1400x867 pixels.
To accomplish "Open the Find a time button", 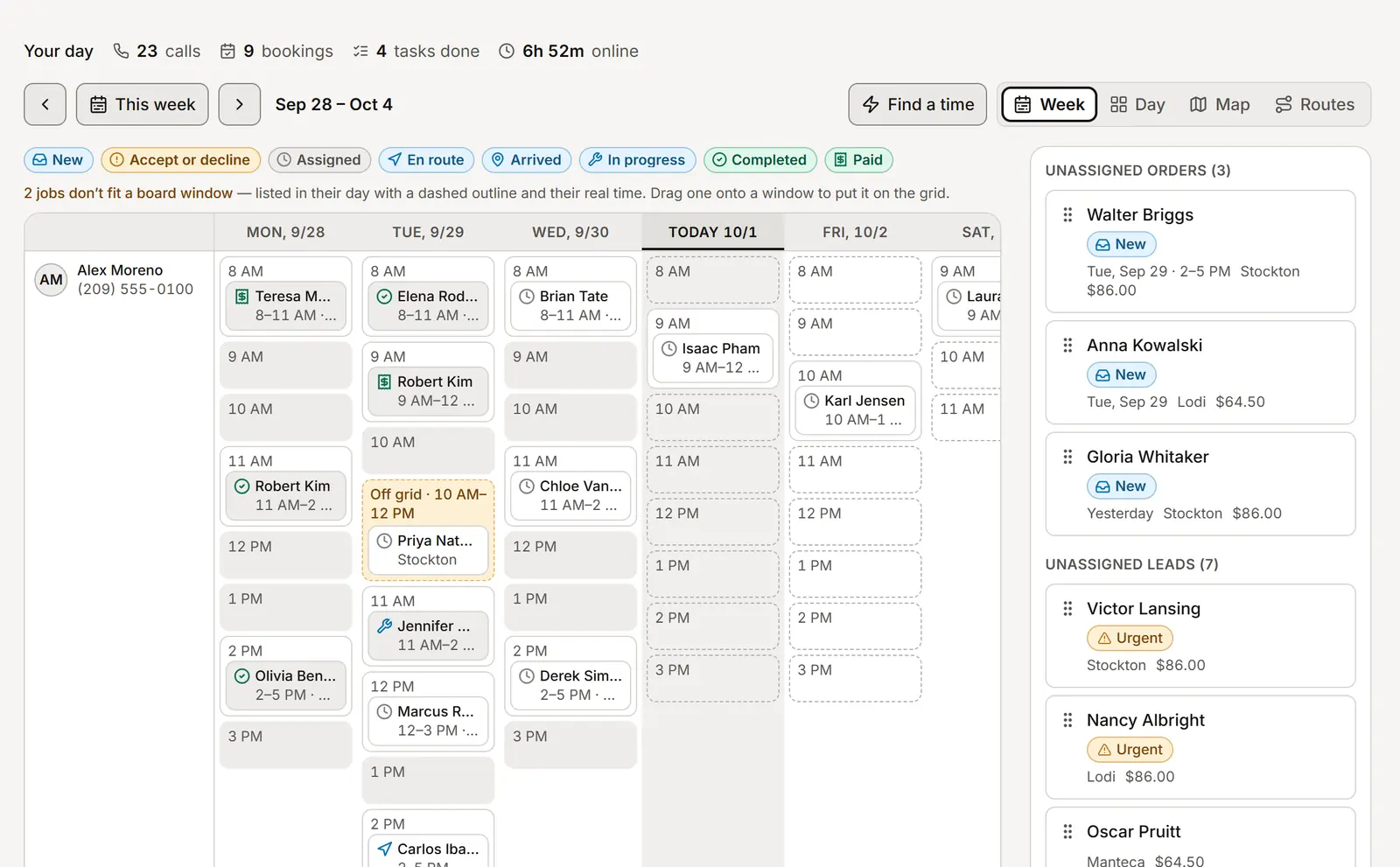I will [x=918, y=104].
